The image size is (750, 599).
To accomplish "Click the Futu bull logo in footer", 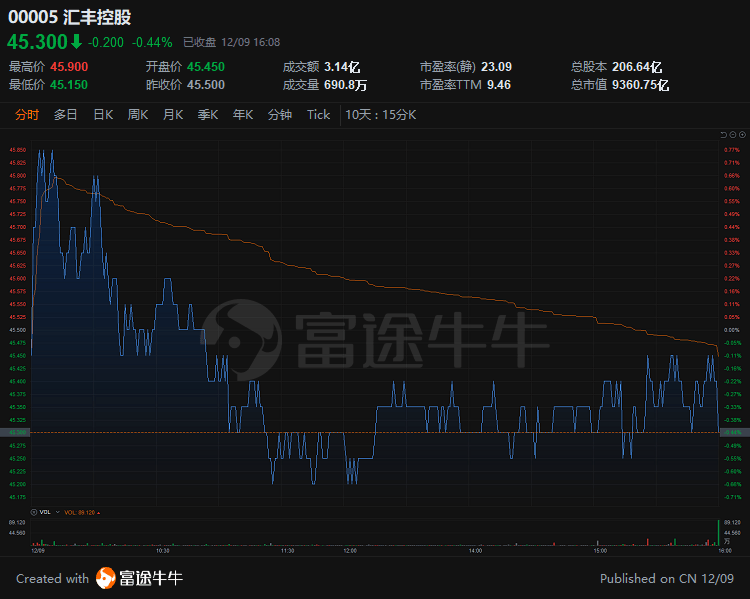I will pyautogui.click(x=106, y=578).
